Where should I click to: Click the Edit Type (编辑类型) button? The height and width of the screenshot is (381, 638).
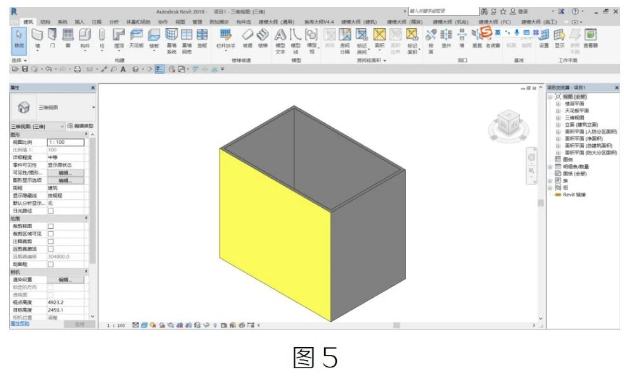coord(81,126)
